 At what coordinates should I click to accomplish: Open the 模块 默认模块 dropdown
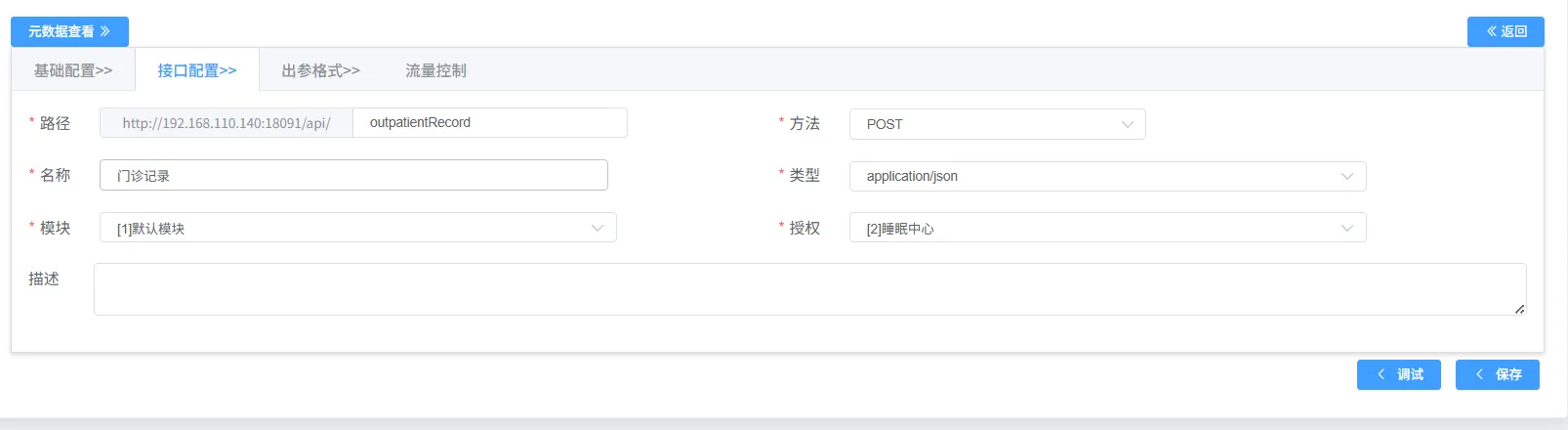click(x=357, y=228)
